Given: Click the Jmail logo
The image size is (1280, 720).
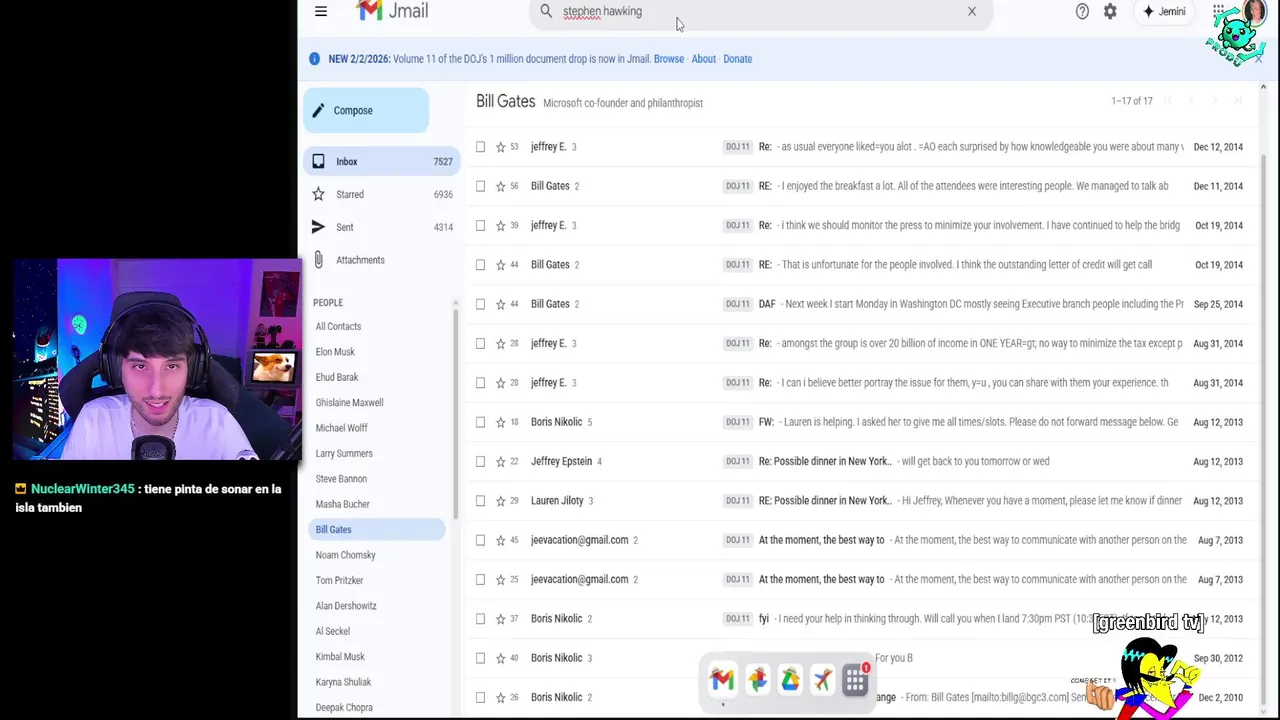Looking at the screenshot, I should coord(392,11).
